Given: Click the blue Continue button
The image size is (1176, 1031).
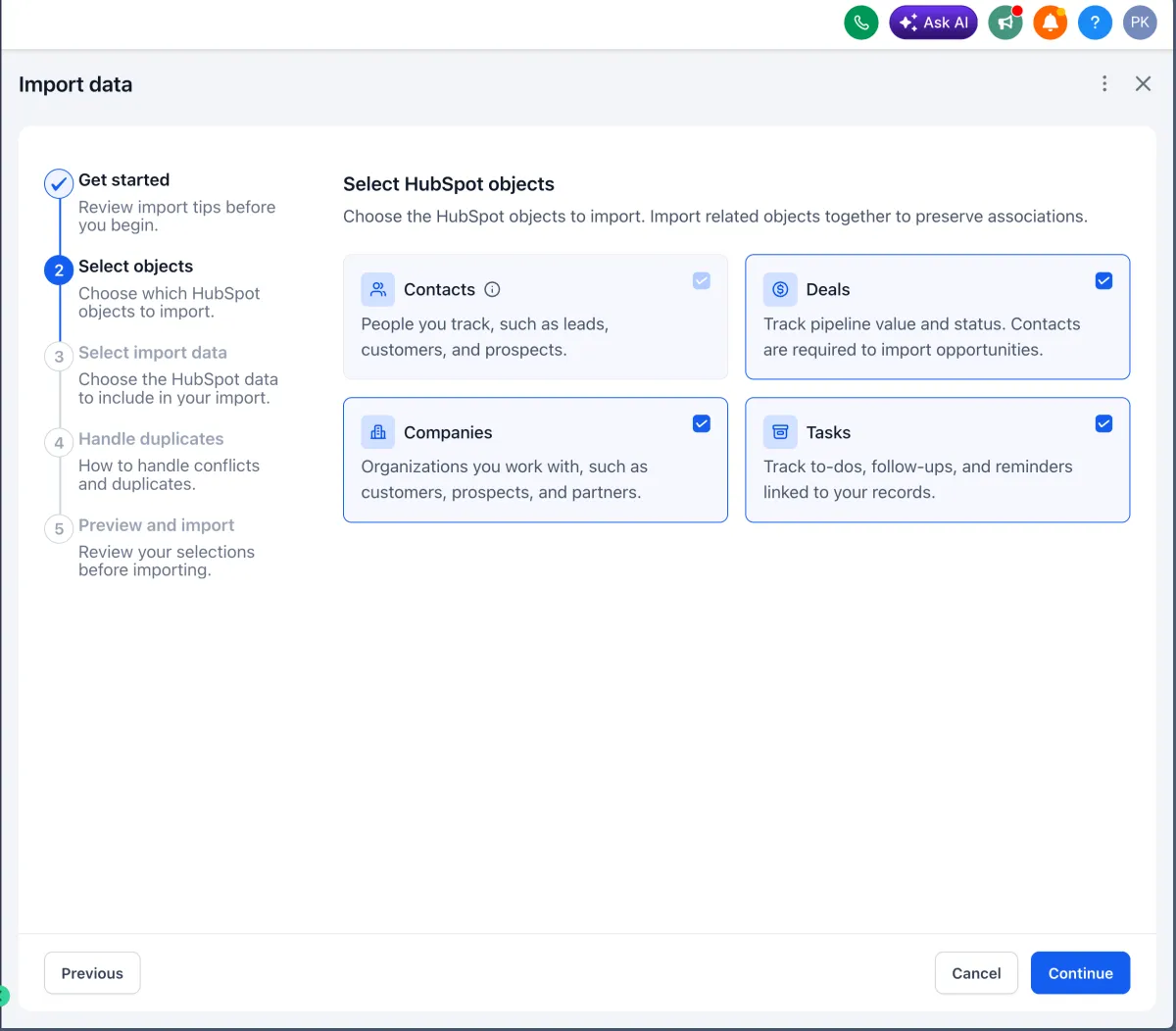Looking at the screenshot, I should click(x=1080, y=973).
